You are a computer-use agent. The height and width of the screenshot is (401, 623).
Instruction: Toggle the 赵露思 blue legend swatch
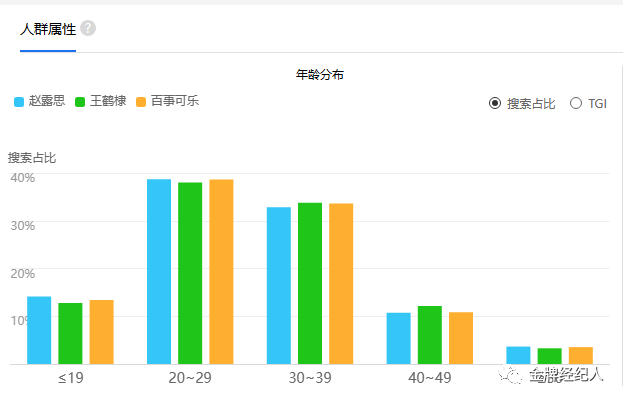pyautogui.click(x=19, y=102)
